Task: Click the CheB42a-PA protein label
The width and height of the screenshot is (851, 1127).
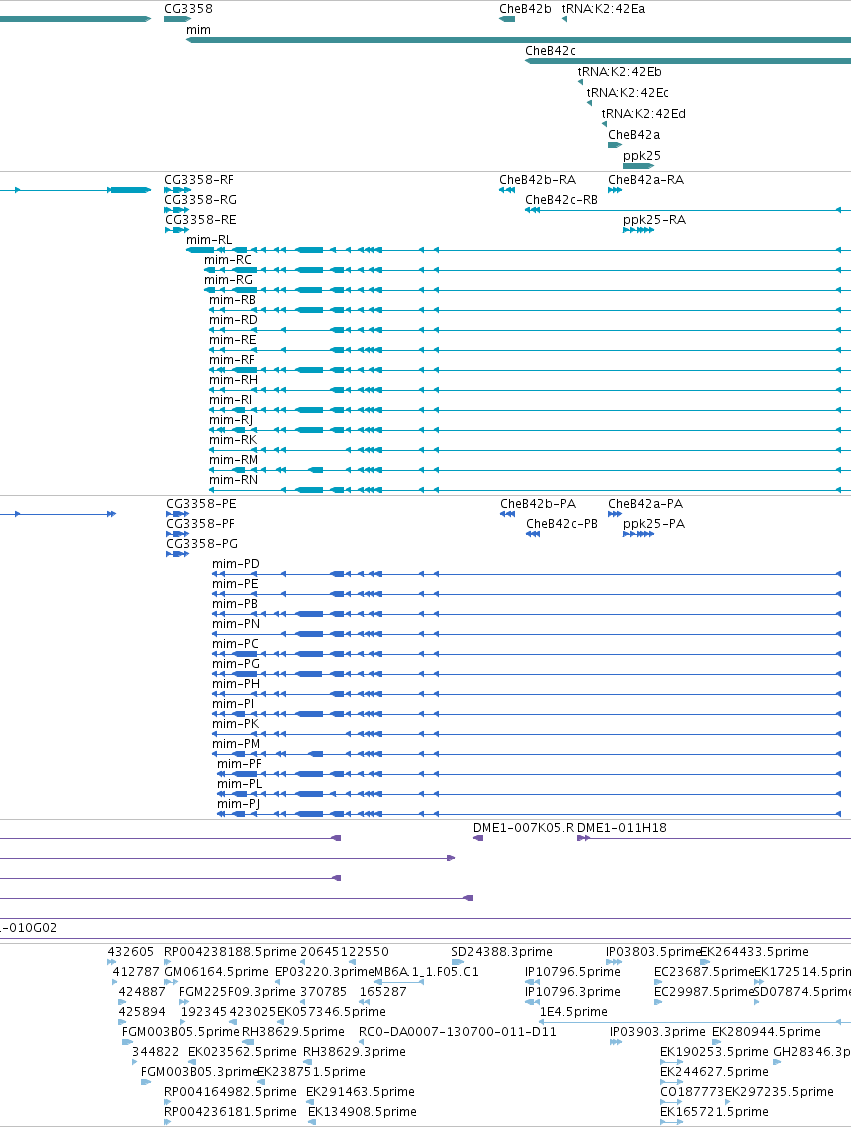Action: (x=645, y=504)
